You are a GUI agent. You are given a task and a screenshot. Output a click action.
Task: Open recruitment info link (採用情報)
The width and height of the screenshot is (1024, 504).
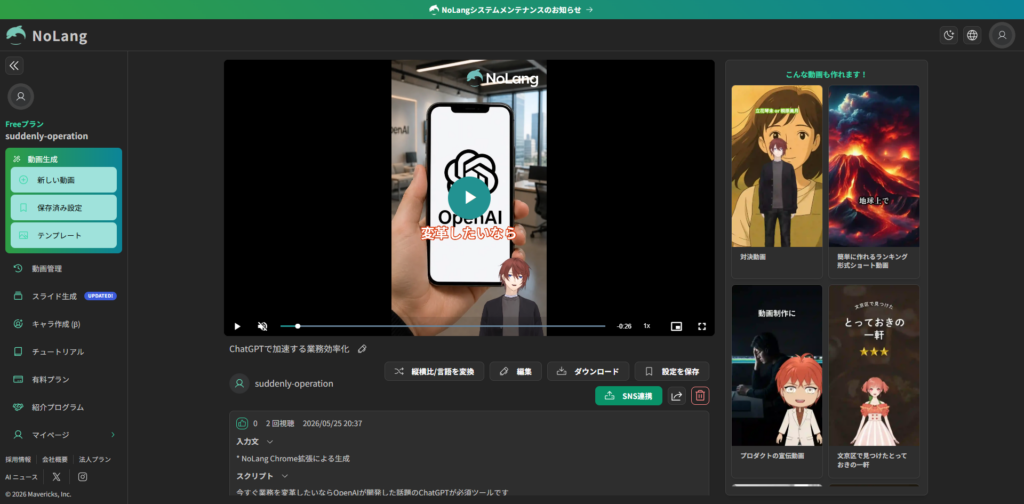(x=18, y=460)
